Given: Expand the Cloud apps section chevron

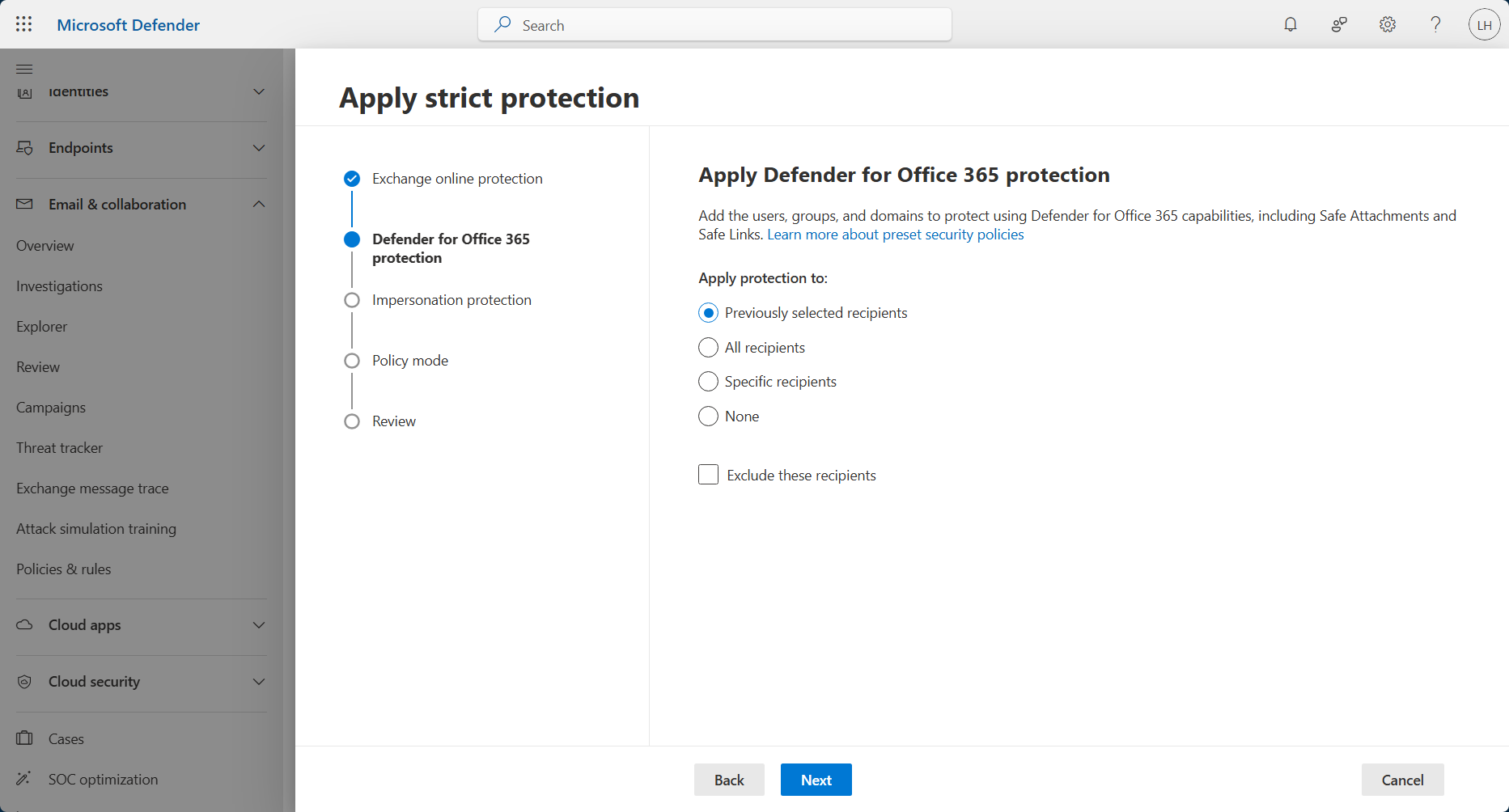Looking at the screenshot, I should pyautogui.click(x=259, y=625).
